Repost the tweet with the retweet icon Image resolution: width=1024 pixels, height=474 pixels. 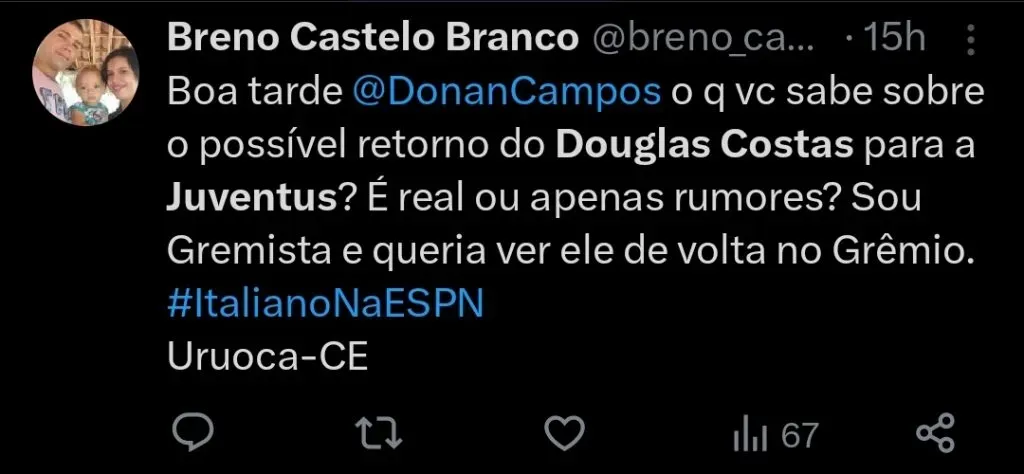coord(380,434)
